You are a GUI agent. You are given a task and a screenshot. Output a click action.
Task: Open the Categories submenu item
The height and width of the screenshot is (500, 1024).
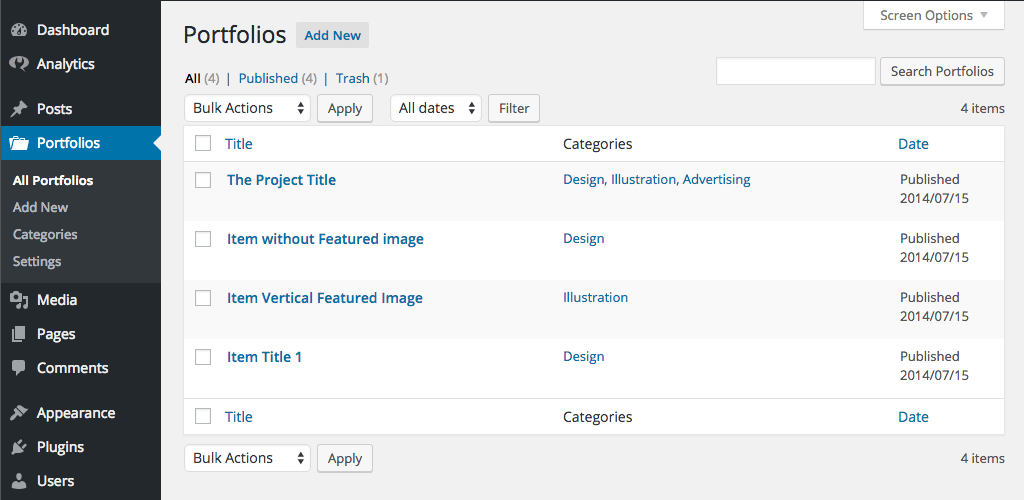pos(45,234)
